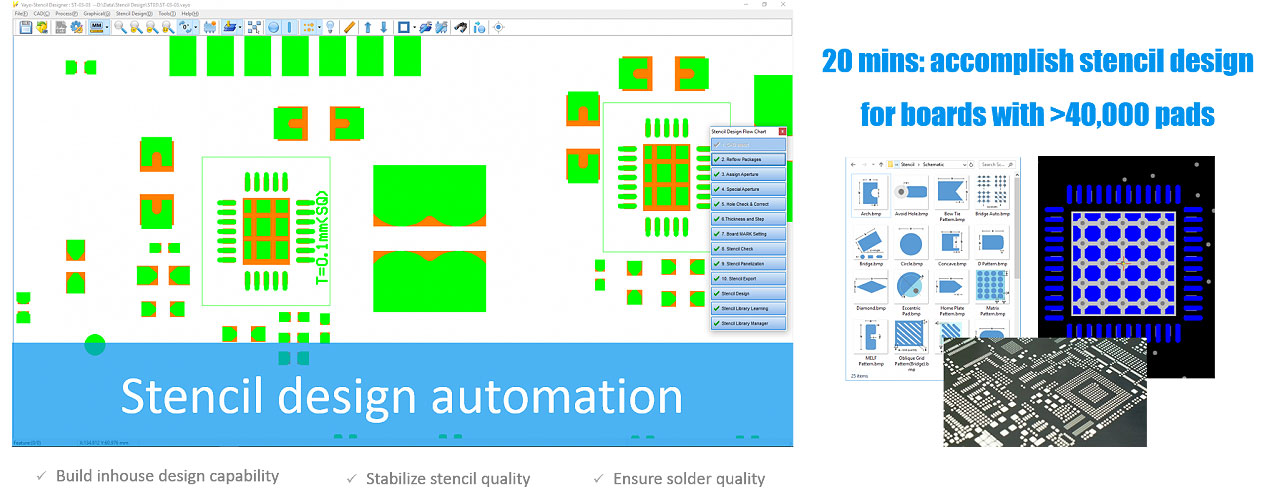
Task: Click the 3. Assign Aperture step button
Action: [x=748, y=174]
